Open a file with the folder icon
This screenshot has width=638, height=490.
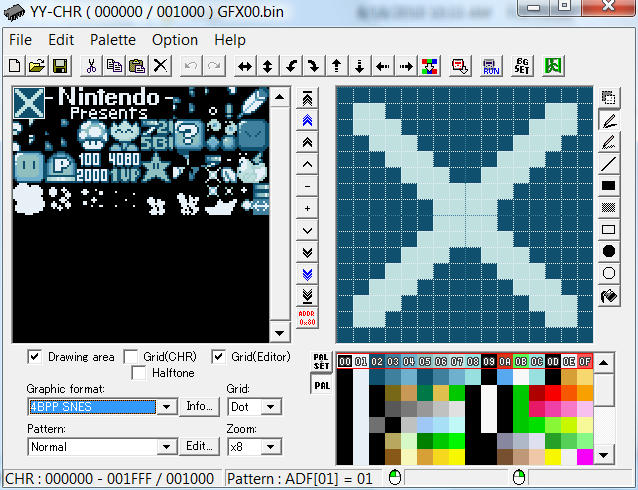37,66
